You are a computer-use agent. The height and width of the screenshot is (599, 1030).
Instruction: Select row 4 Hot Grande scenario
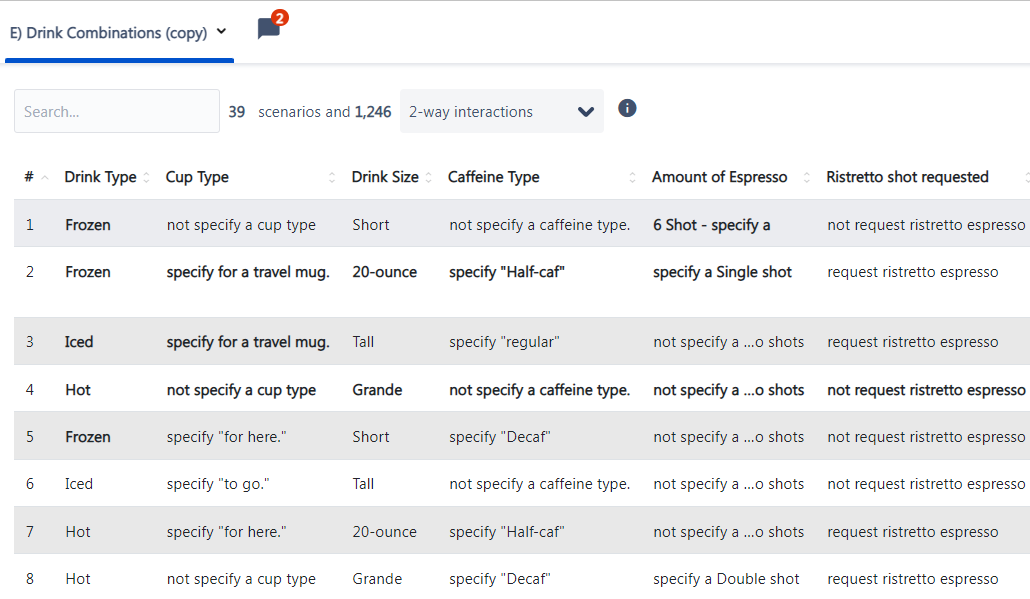click(522, 389)
